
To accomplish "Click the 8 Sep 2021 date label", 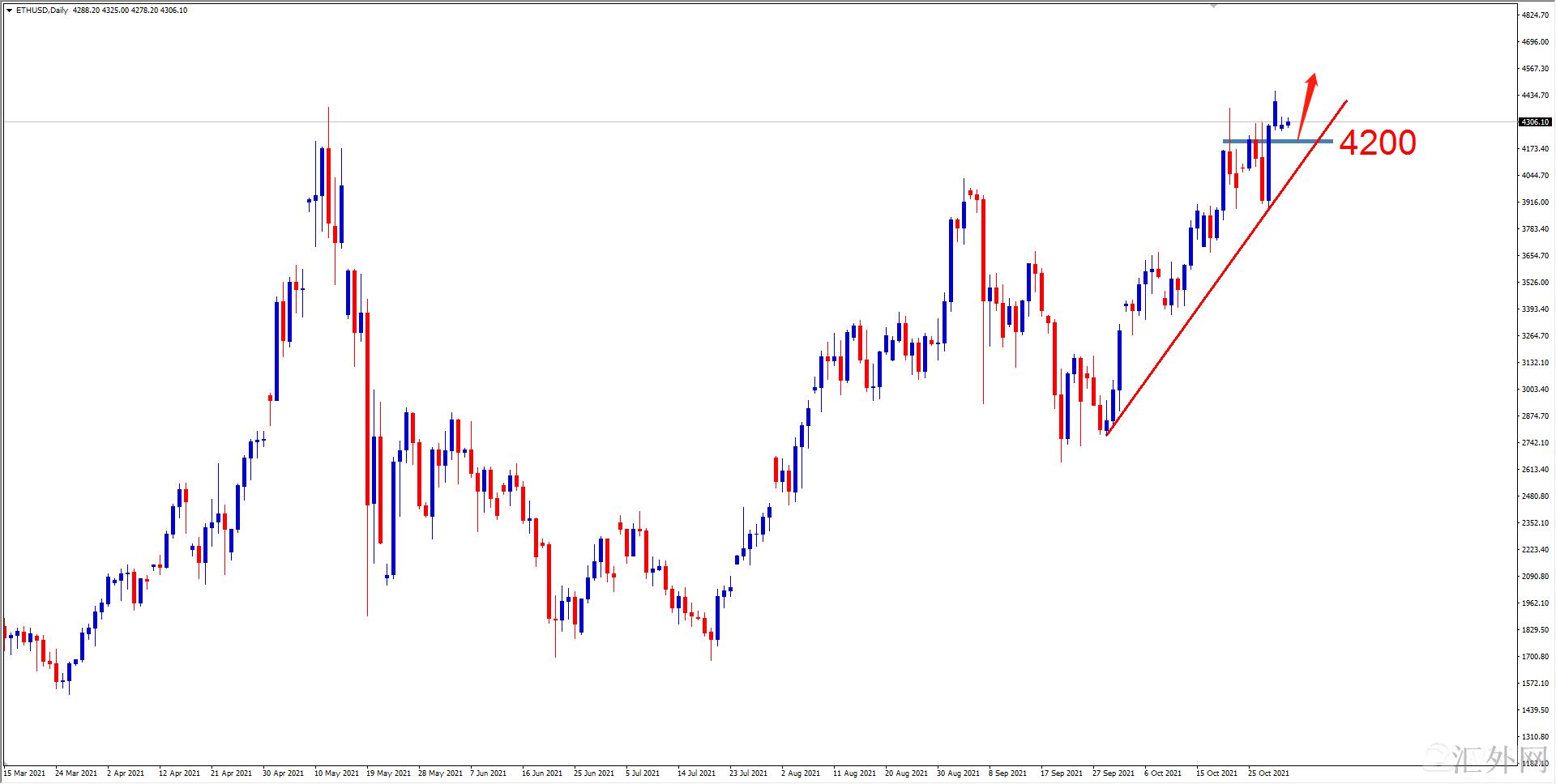I will (x=1007, y=773).
